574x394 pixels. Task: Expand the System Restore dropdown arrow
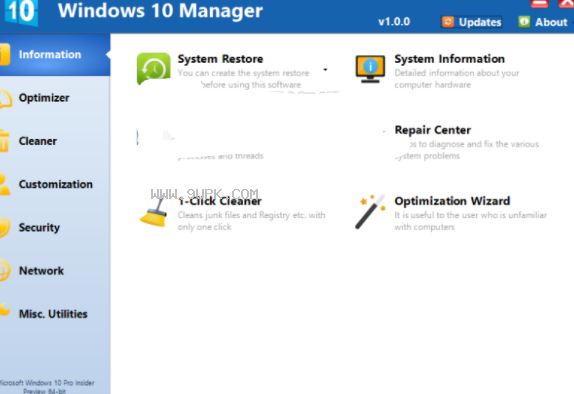[325, 70]
